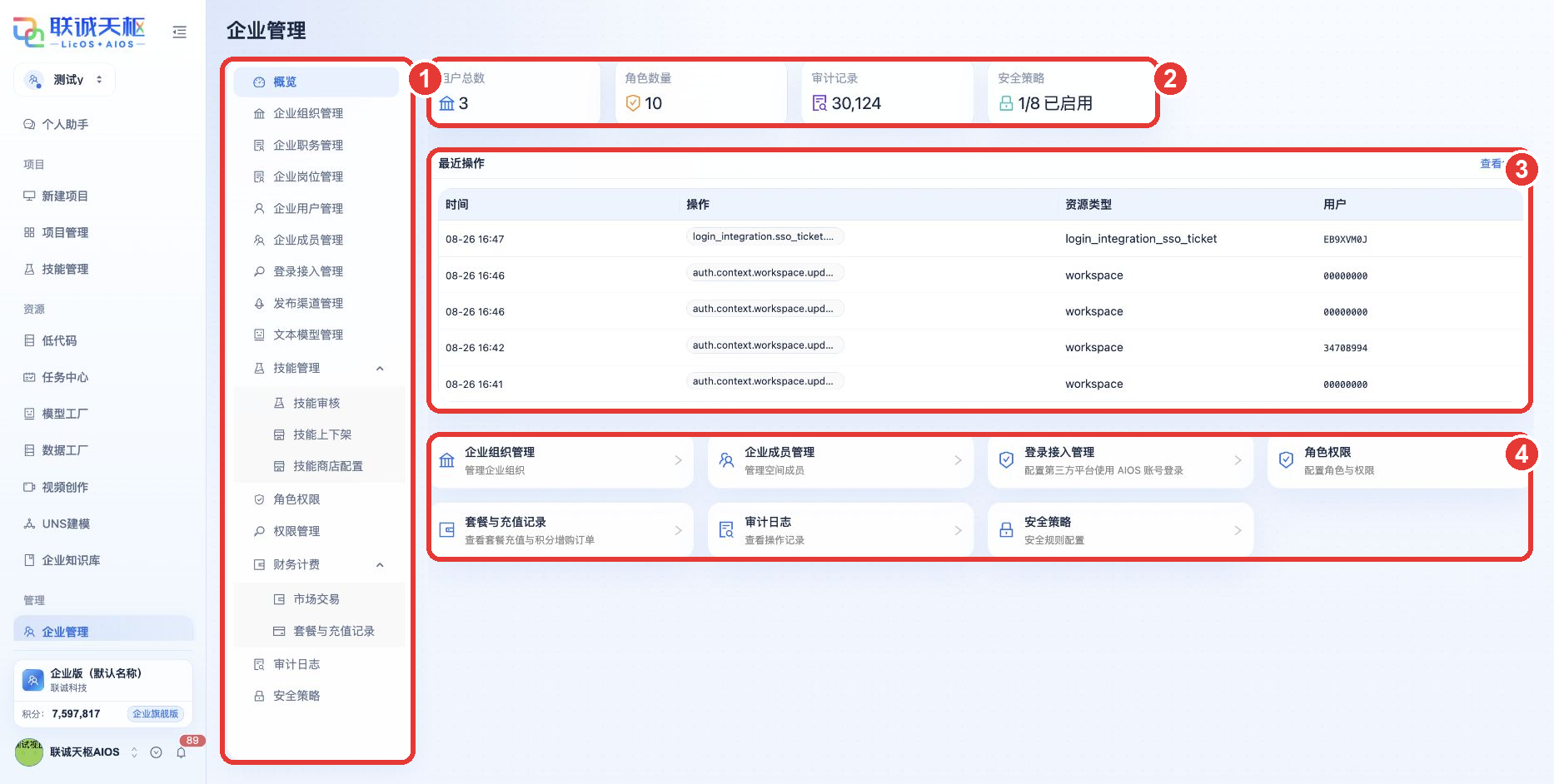Open the 审计日志 quick-access card
Screen dimensions: 1554x784
840,530
